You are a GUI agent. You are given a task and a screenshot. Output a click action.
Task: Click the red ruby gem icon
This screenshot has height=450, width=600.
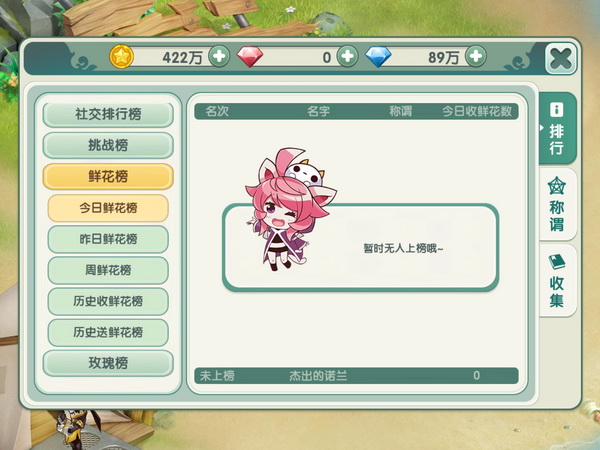coord(250,57)
